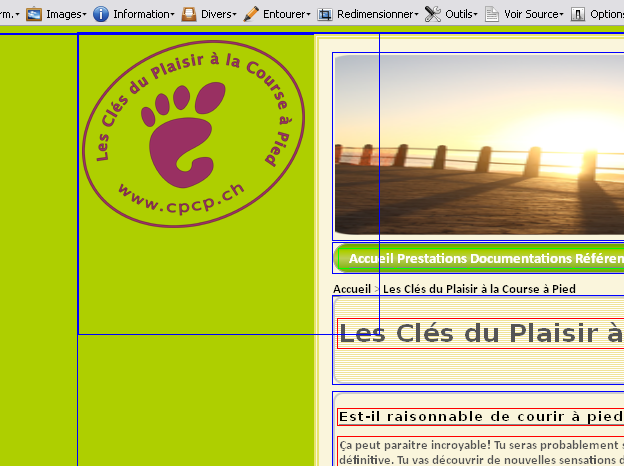The image size is (624, 466).
Task: Go to Accueil in green navigation bar
Action: tap(371, 259)
